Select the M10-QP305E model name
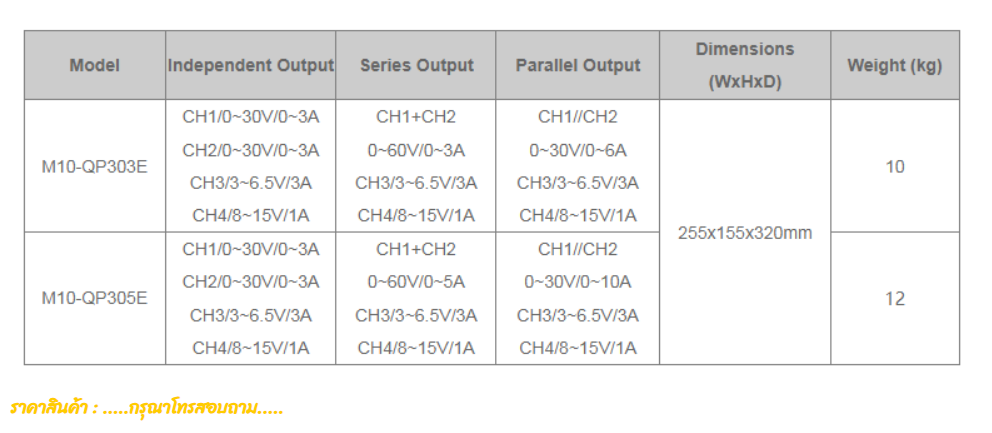The image size is (992, 433). click(x=94, y=298)
